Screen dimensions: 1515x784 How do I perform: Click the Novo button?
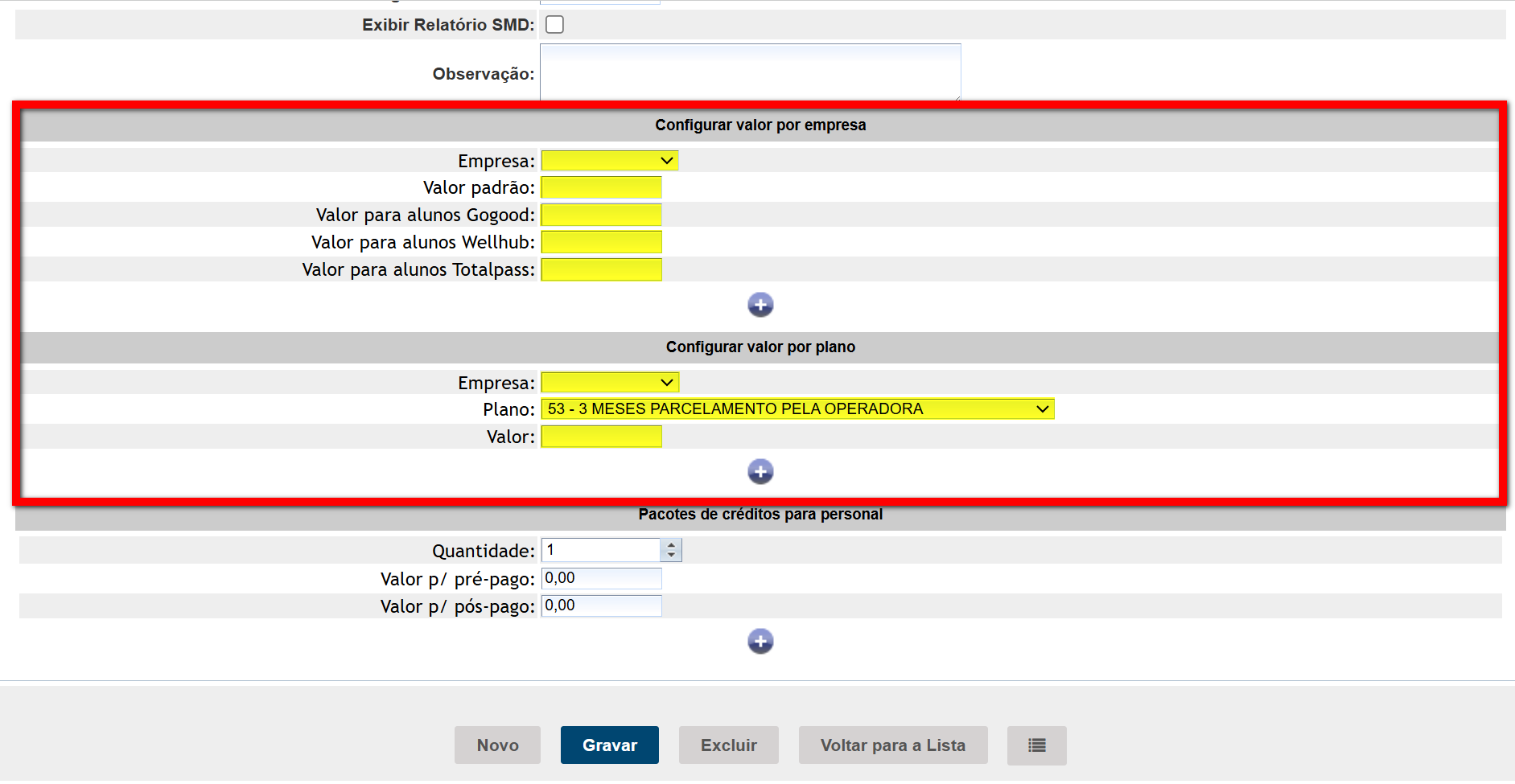[x=497, y=745]
